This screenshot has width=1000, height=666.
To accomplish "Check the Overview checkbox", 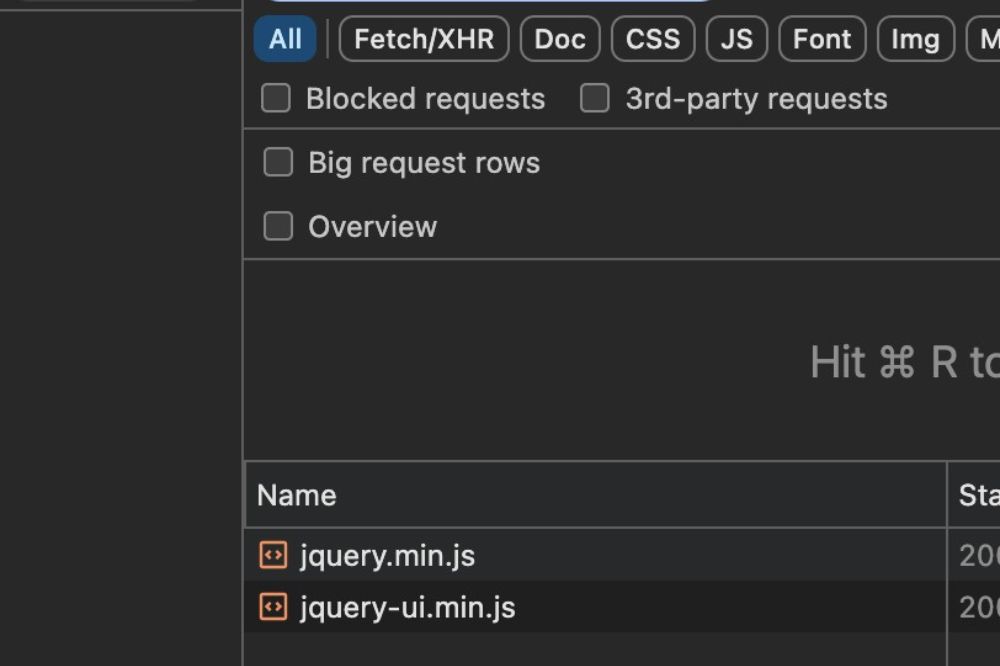I will 278,226.
